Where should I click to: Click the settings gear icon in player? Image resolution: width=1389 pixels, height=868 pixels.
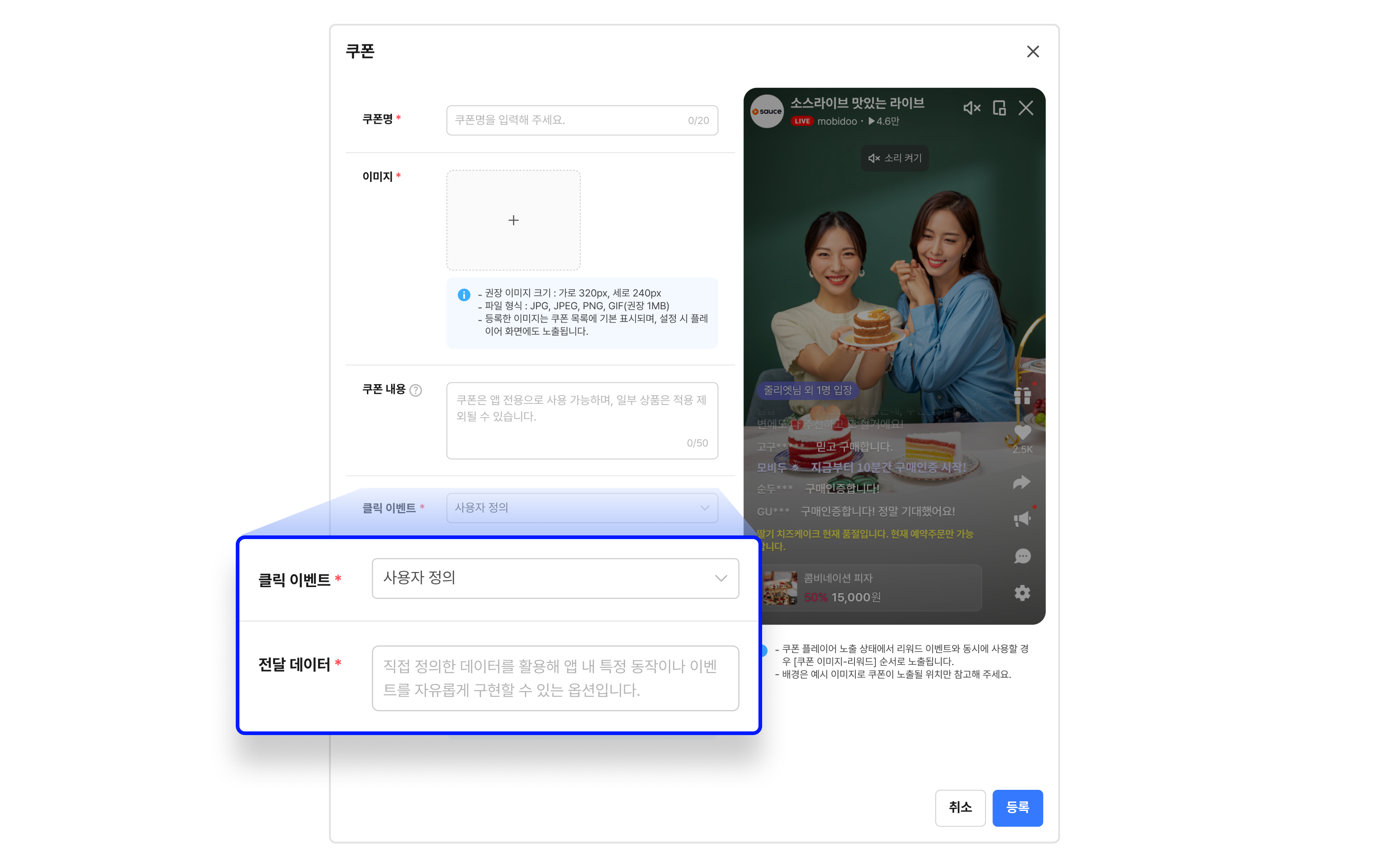point(1022,593)
